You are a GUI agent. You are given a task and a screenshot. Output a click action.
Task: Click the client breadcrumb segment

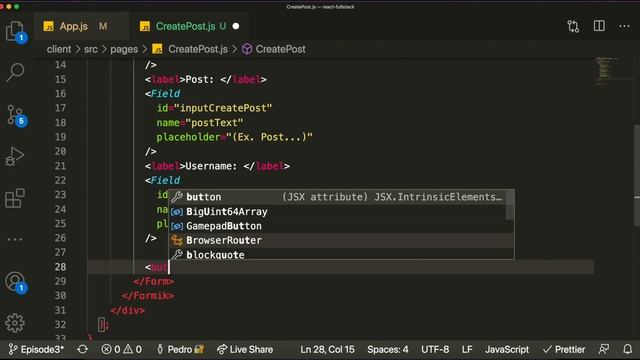[59, 49]
